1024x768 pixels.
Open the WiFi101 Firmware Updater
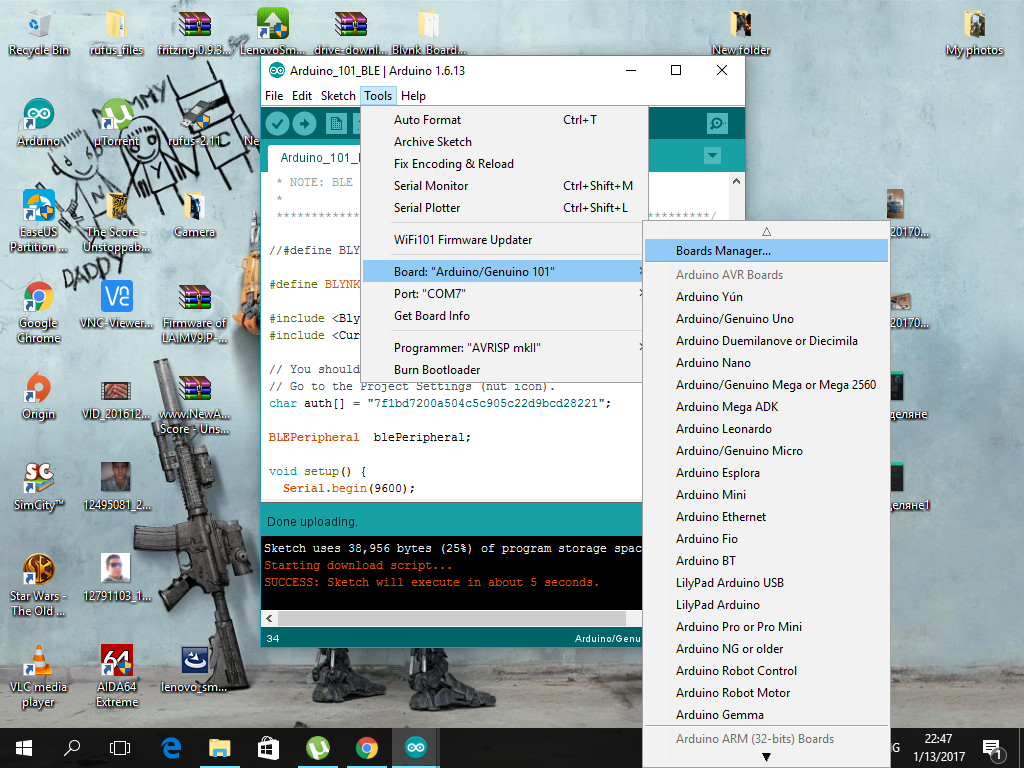click(x=444, y=239)
